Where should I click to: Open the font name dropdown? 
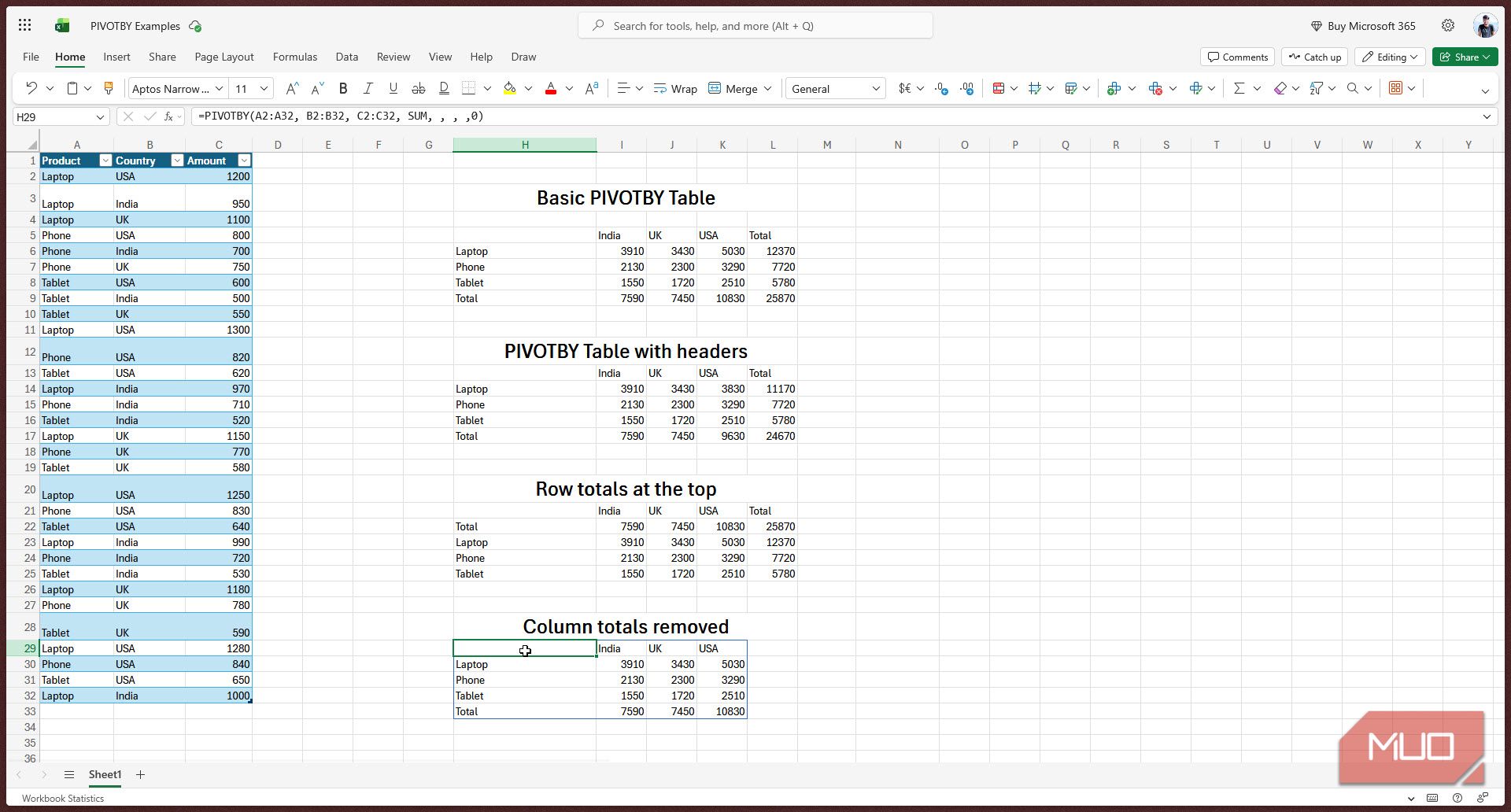coord(220,88)
